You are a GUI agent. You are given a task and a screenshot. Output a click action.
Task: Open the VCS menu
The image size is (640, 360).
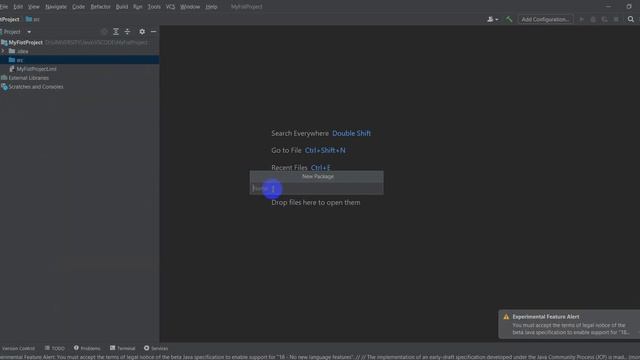click(x=170, y=7)
